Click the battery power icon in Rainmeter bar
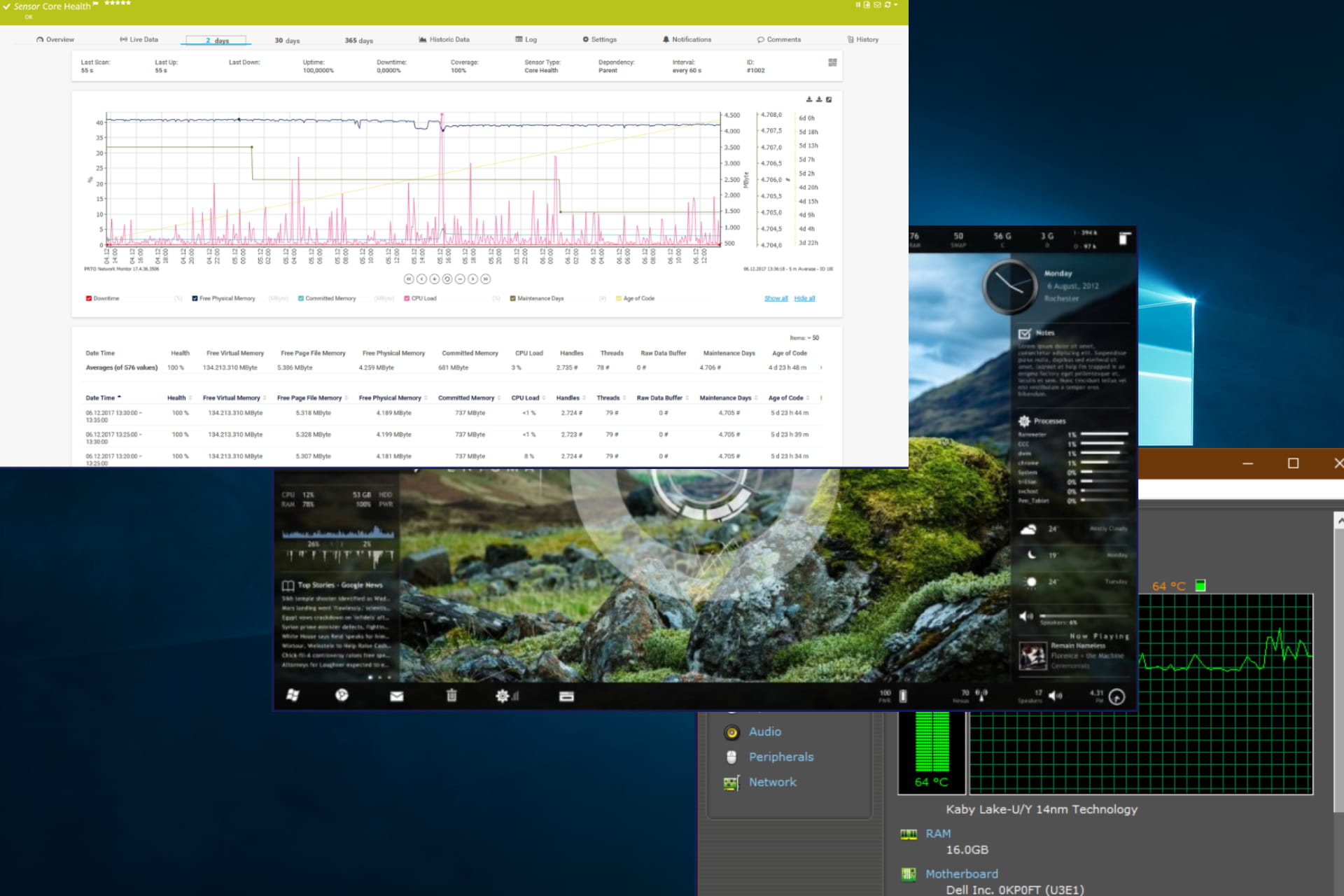Viewport: 1344px width, 896px height. pos(903,696)
